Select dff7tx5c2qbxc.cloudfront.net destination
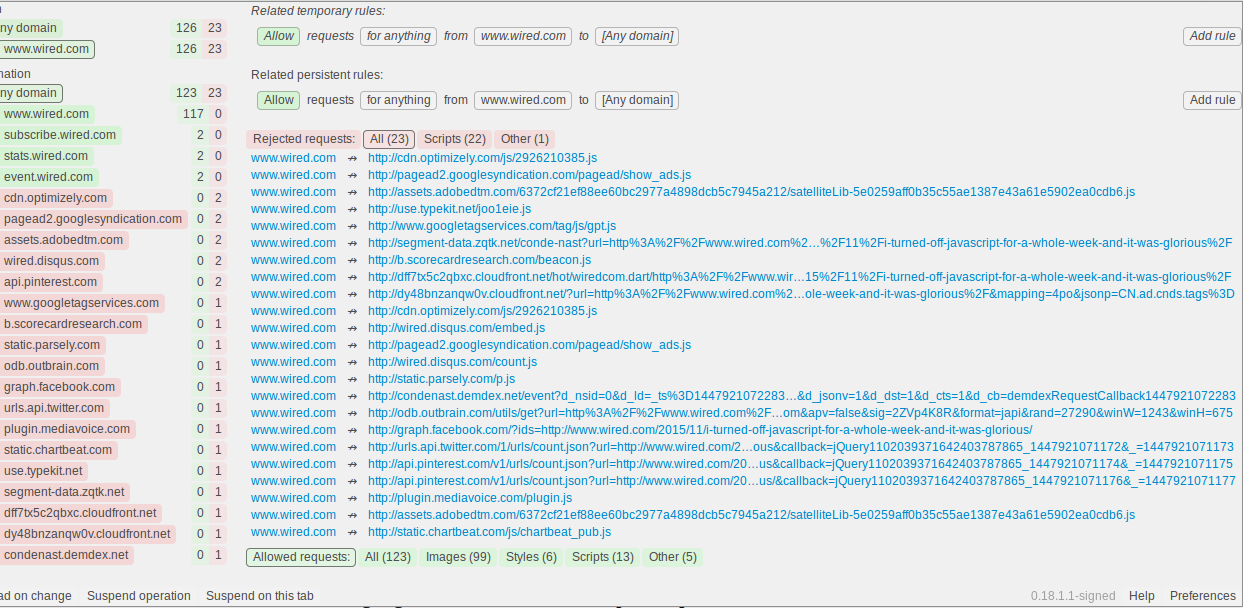 pos(81,513)
